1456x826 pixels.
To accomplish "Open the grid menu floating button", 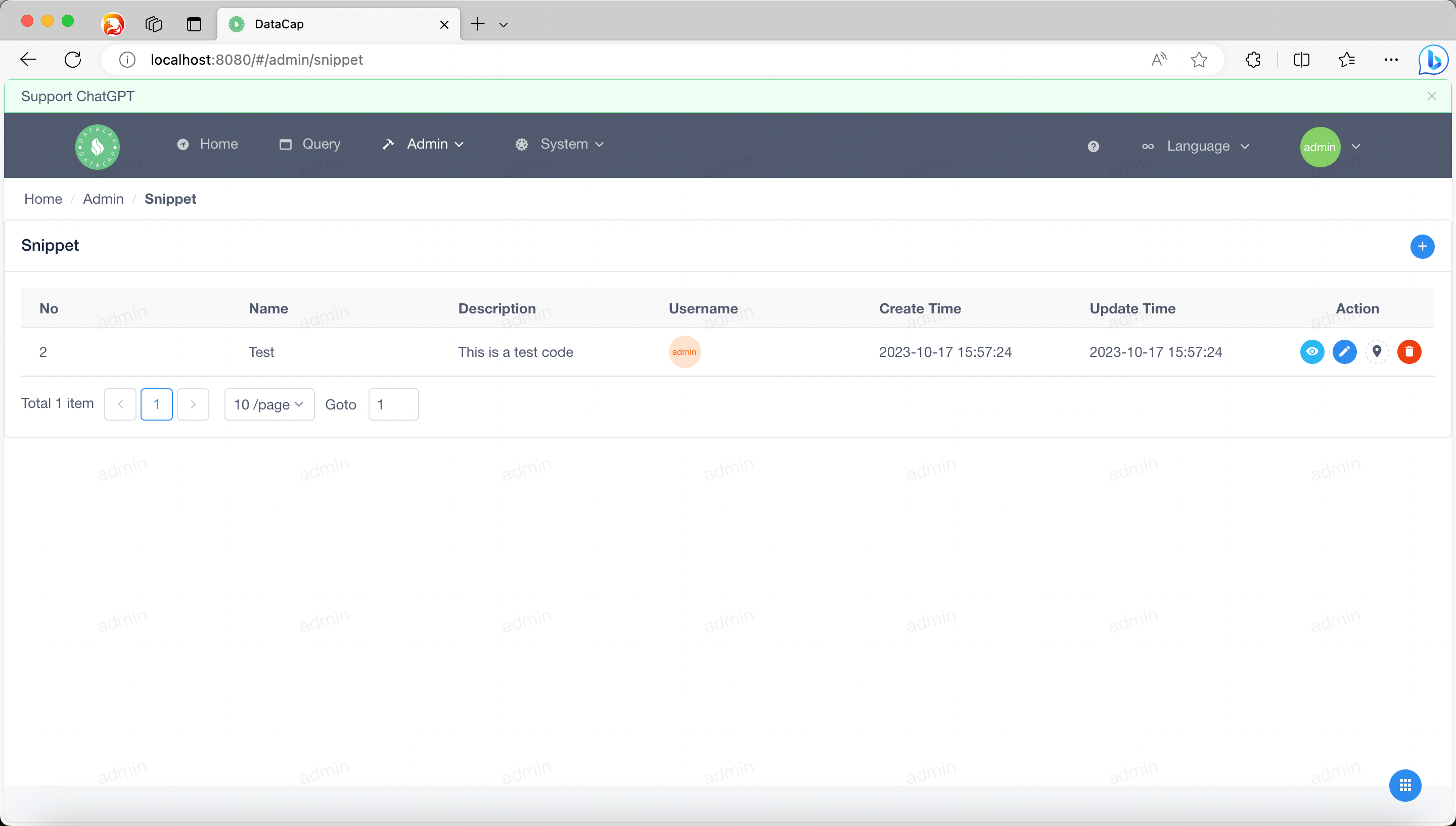I will coord(1405,785).
